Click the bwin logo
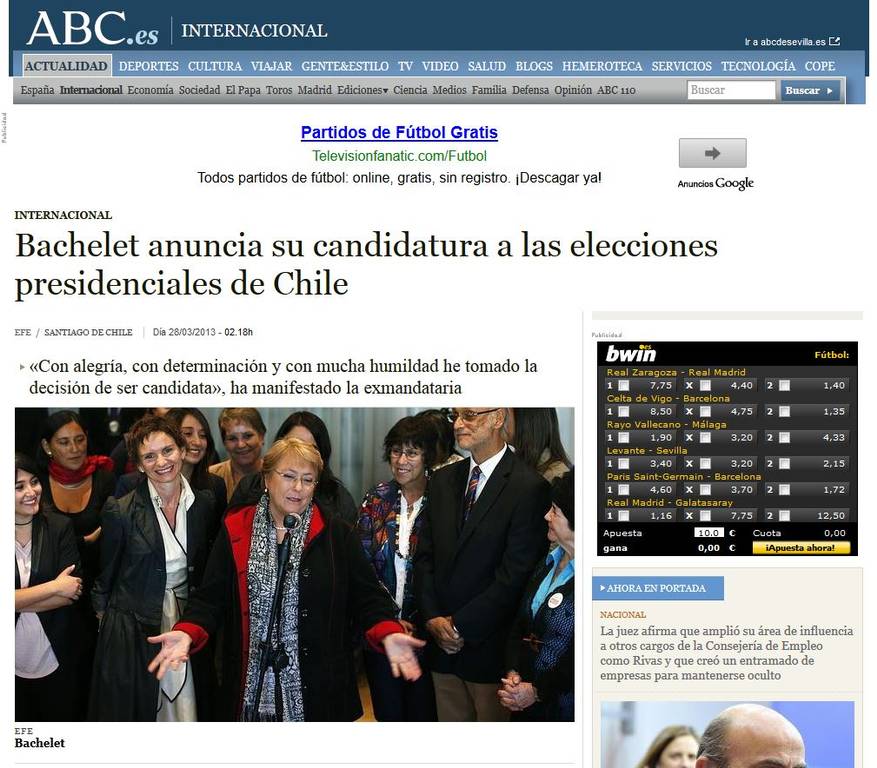The image size is (877, 768). (630, 354)
